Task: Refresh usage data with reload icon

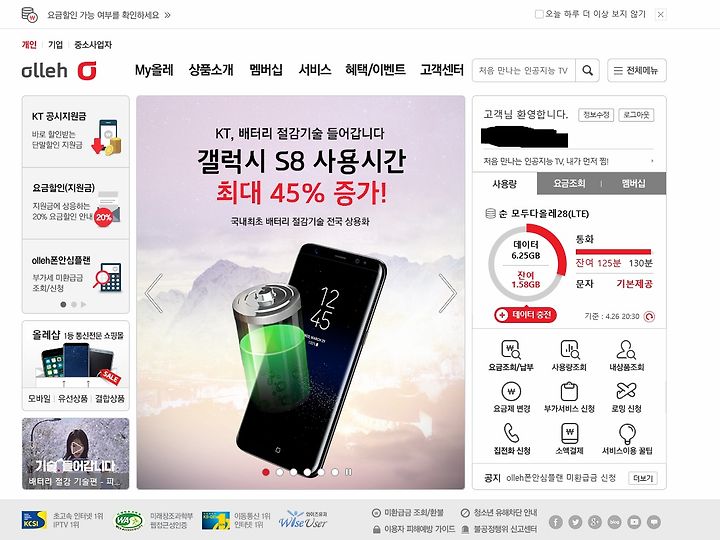Action: (x=649, y=316)
